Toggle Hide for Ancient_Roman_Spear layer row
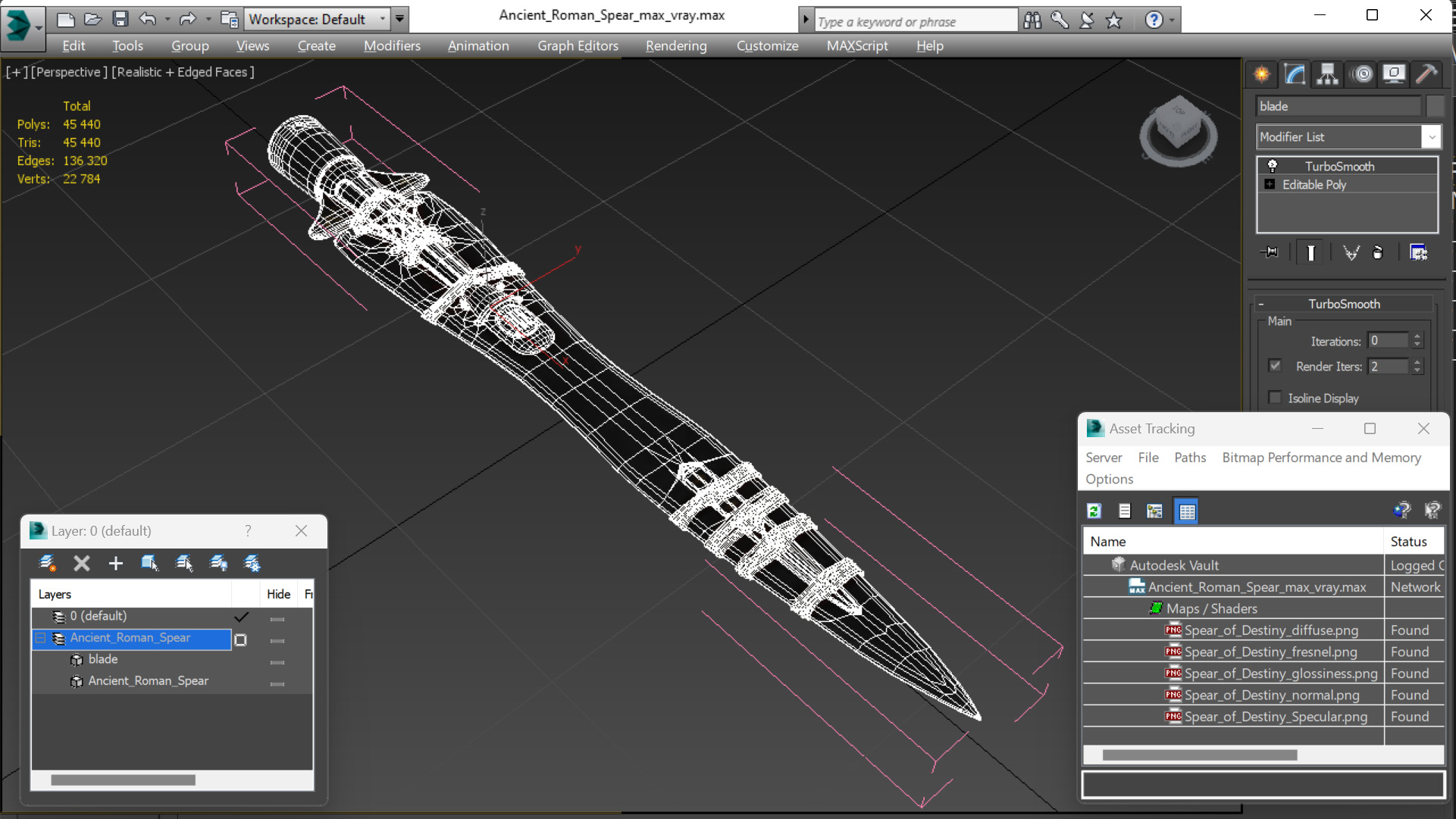The width and height of the screenshot is (1456, 819). point(277,640)
